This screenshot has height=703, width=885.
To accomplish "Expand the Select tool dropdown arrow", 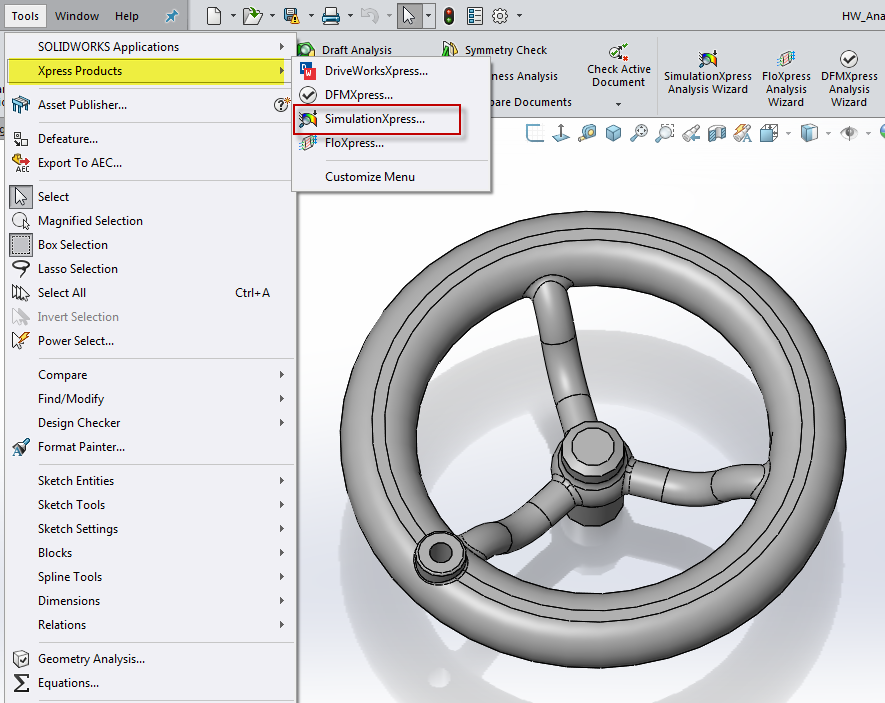I will click(x=428, y=16).
